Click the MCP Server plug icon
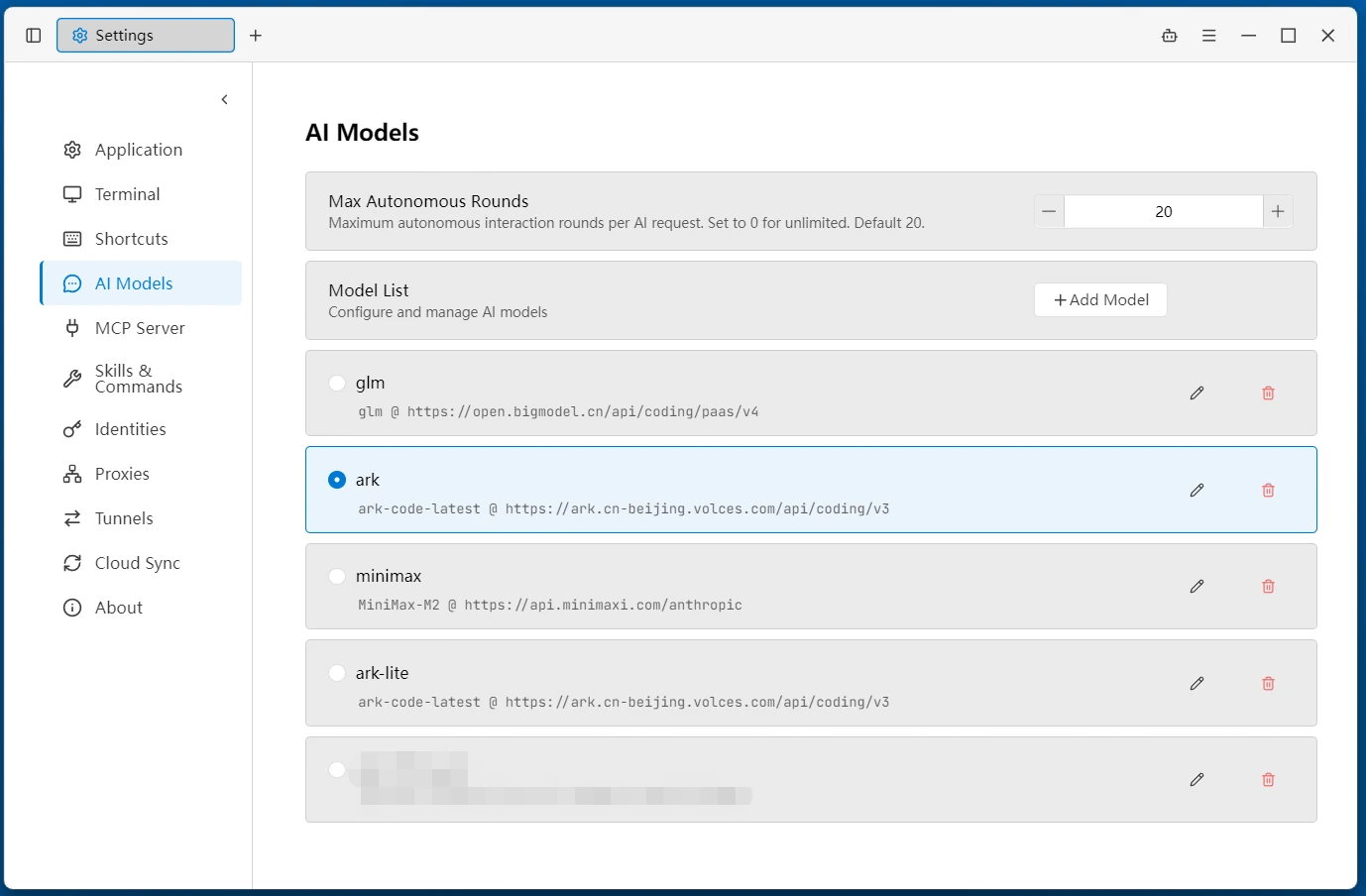 click(x=72, y=328)
